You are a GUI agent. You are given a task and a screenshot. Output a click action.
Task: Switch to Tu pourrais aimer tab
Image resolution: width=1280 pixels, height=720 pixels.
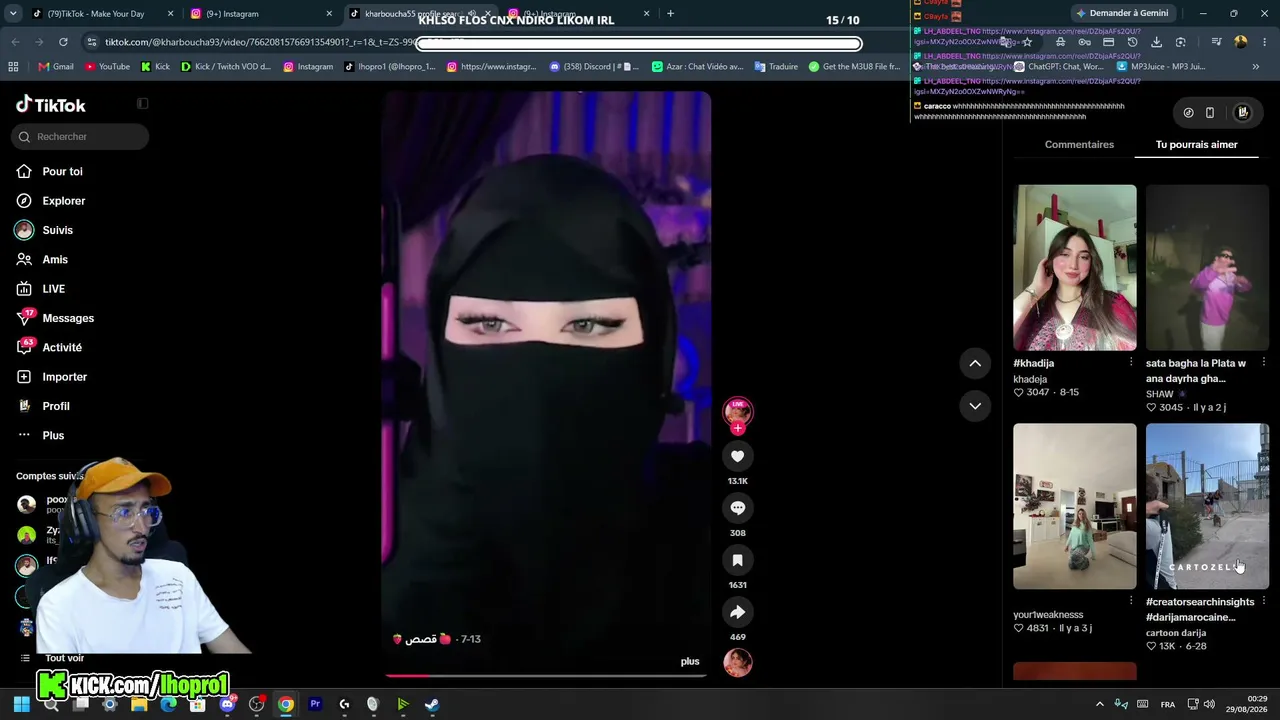click(x=1196, y=145)
